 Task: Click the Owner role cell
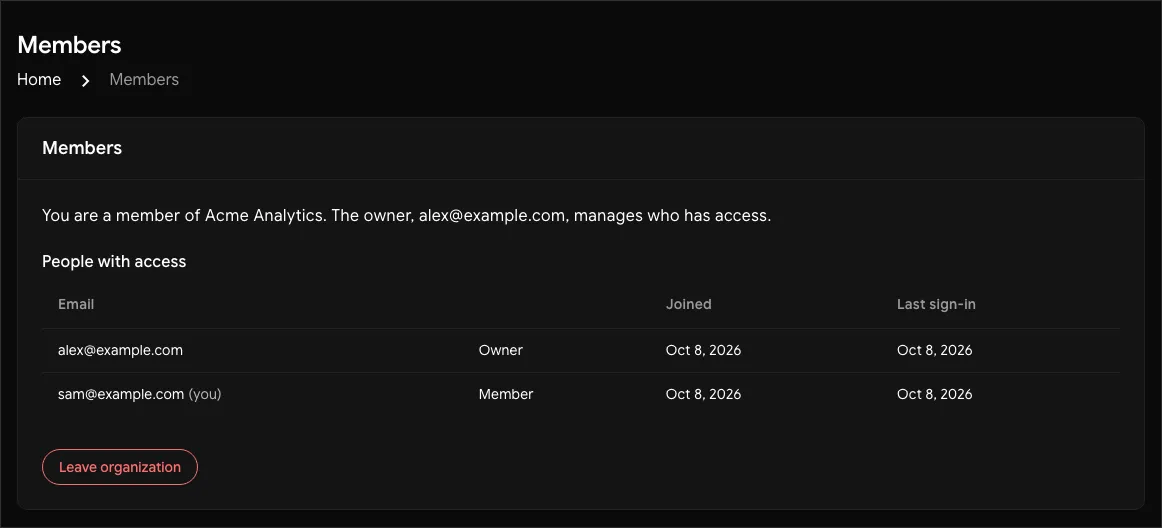click(501, 350)
